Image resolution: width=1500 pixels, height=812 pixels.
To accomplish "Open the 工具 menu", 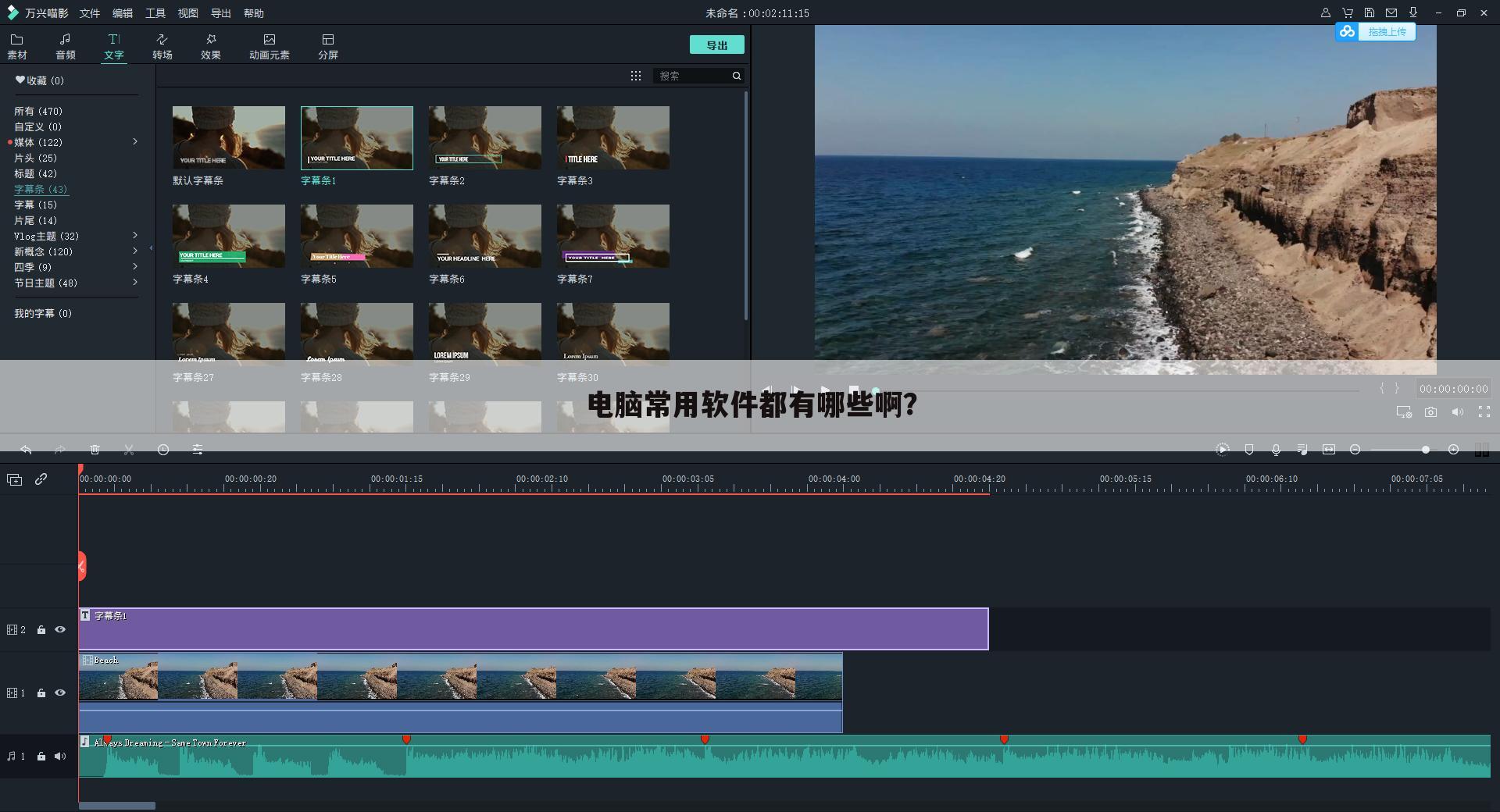I will point(155,13).
